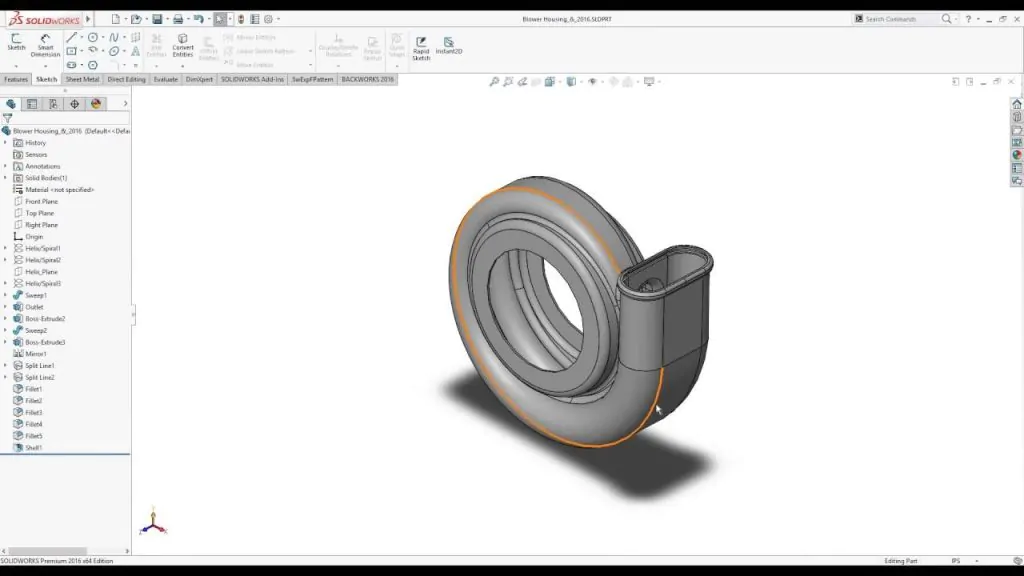Expand the Outlet feature
1024x576 pixels.
[5, 307]
